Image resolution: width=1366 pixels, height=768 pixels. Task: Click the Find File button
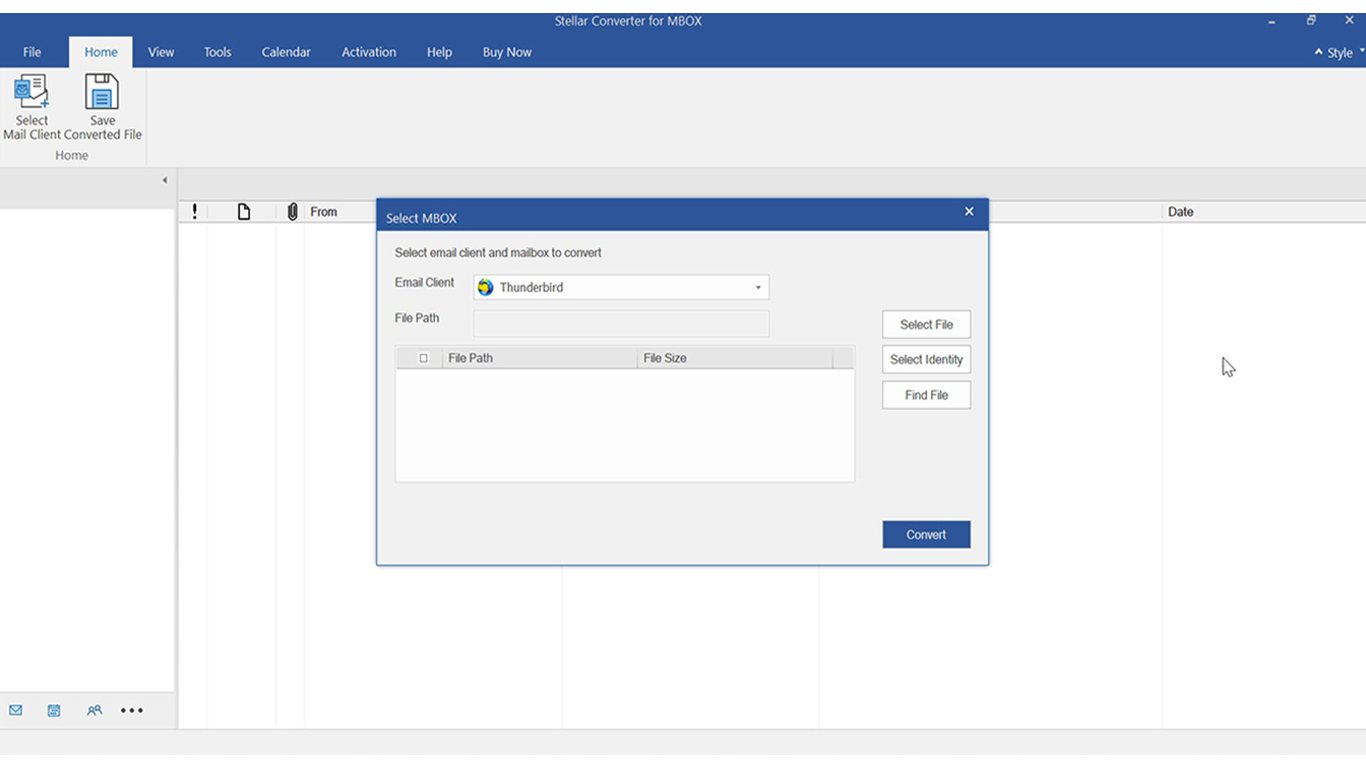[x=926, y=395]
